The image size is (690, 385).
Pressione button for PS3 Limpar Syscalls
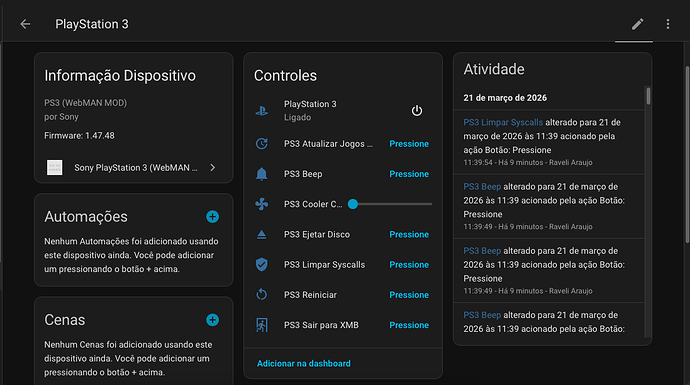point(409,265)
